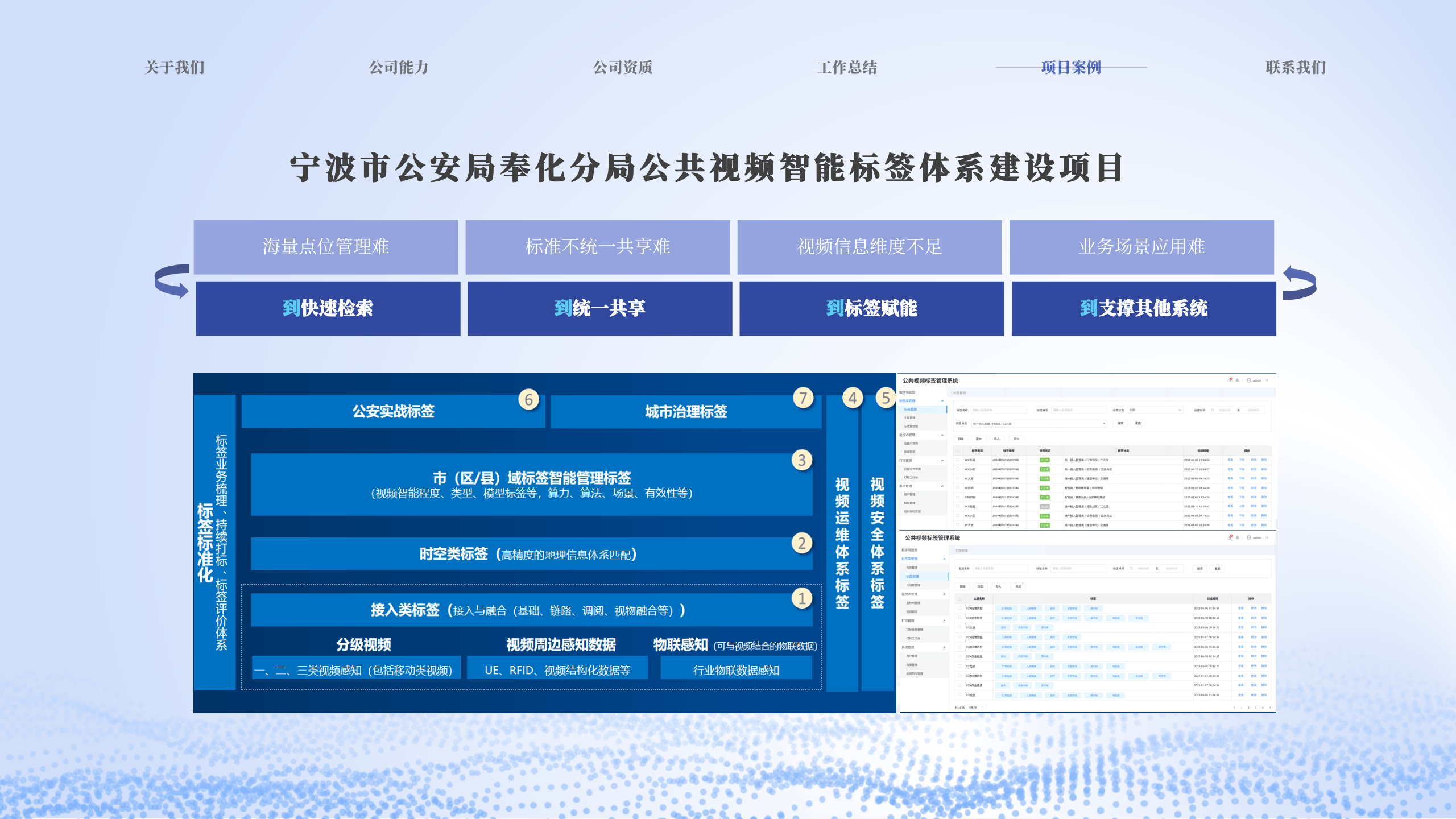Screen dimensions: 1456x819
Task: Click the 主题名称 input field
Action: tap(1000, 568)
